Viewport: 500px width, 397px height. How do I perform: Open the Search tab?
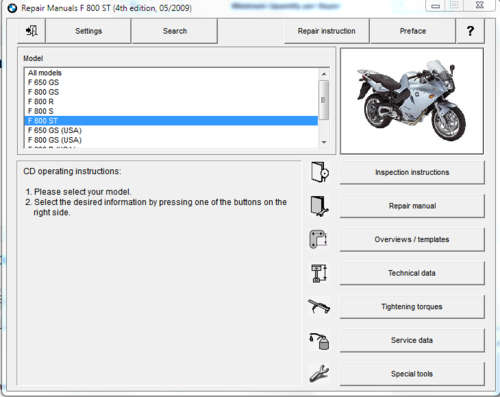175,31
